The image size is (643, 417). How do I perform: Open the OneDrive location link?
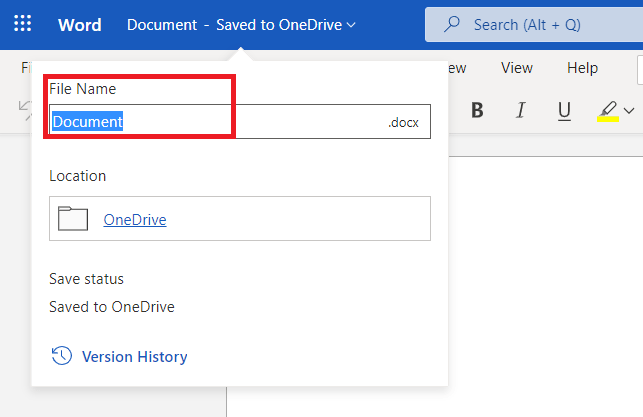click(x=135, y=220)
